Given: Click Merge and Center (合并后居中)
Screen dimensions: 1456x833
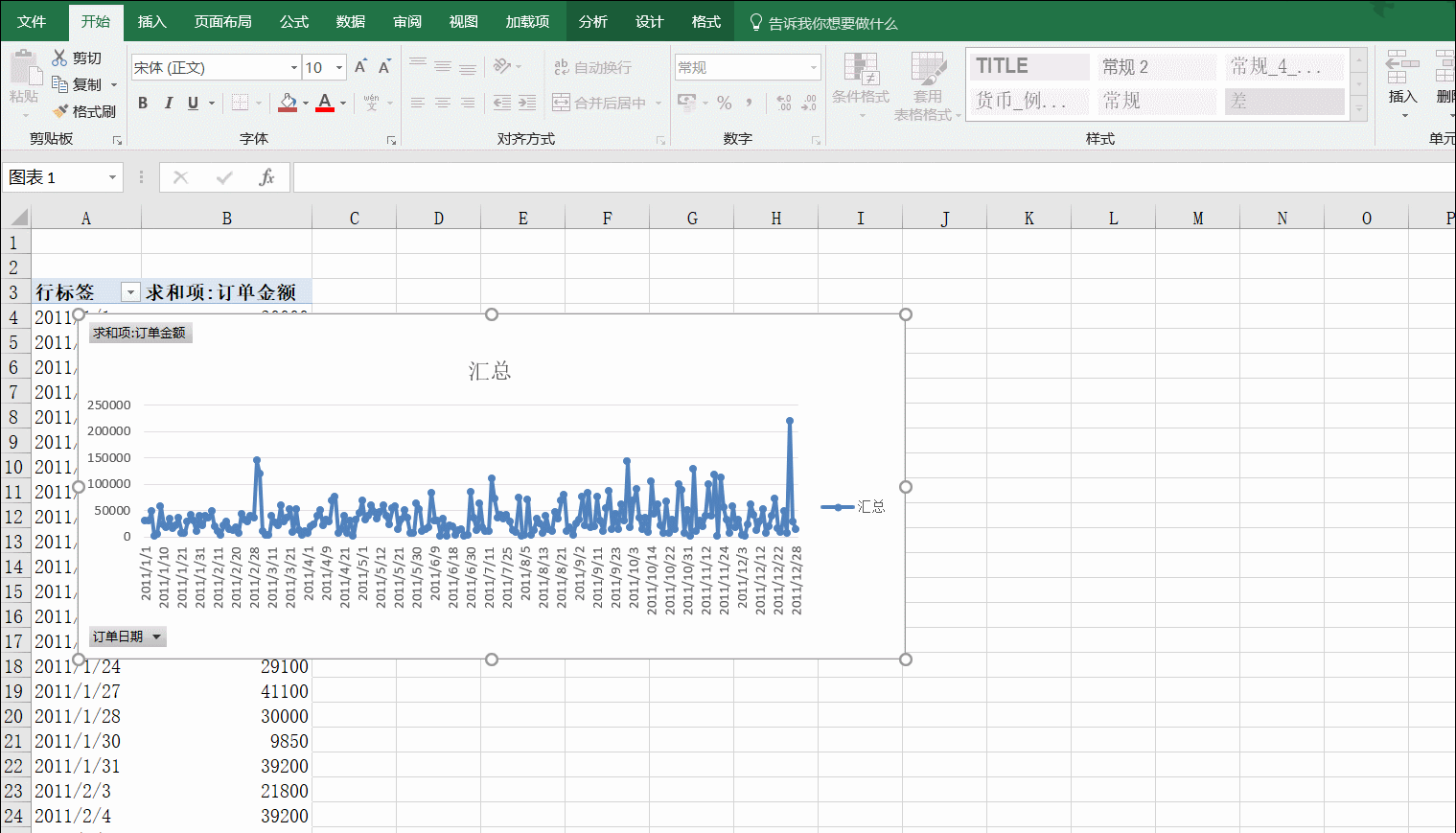Looking at the screenshot, I should (599, 103).
